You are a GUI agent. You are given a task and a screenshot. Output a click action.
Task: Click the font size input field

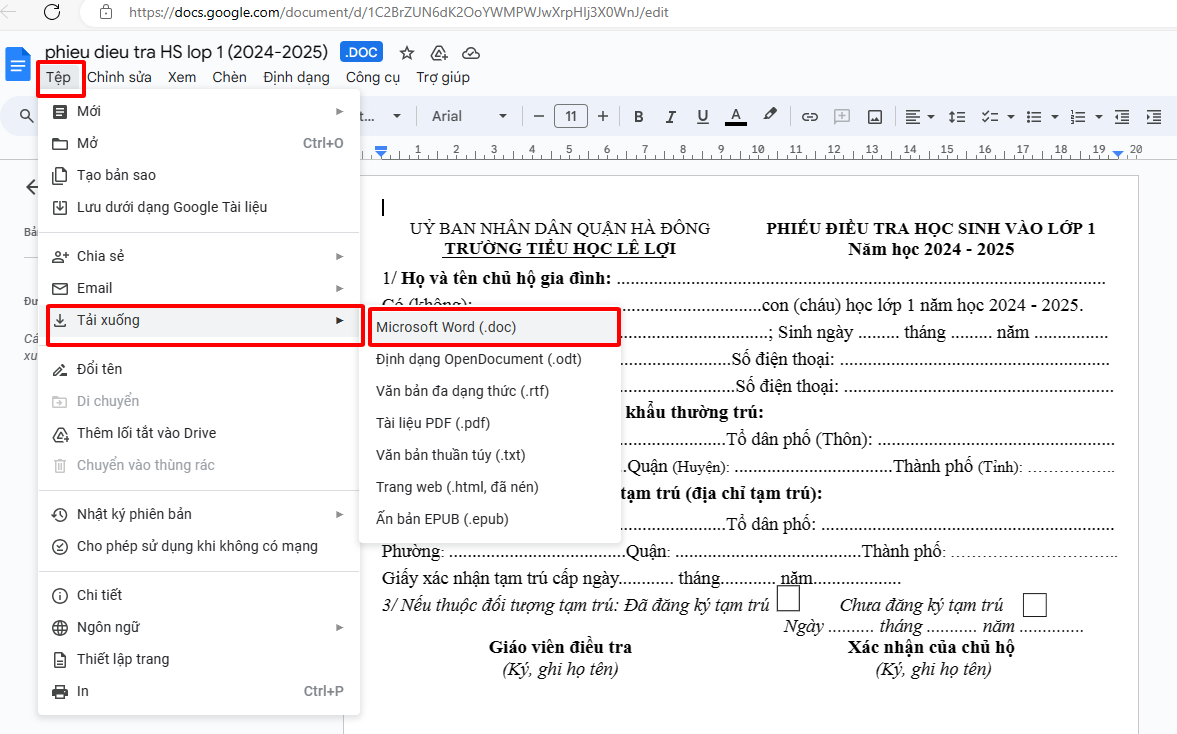point(570,116)
